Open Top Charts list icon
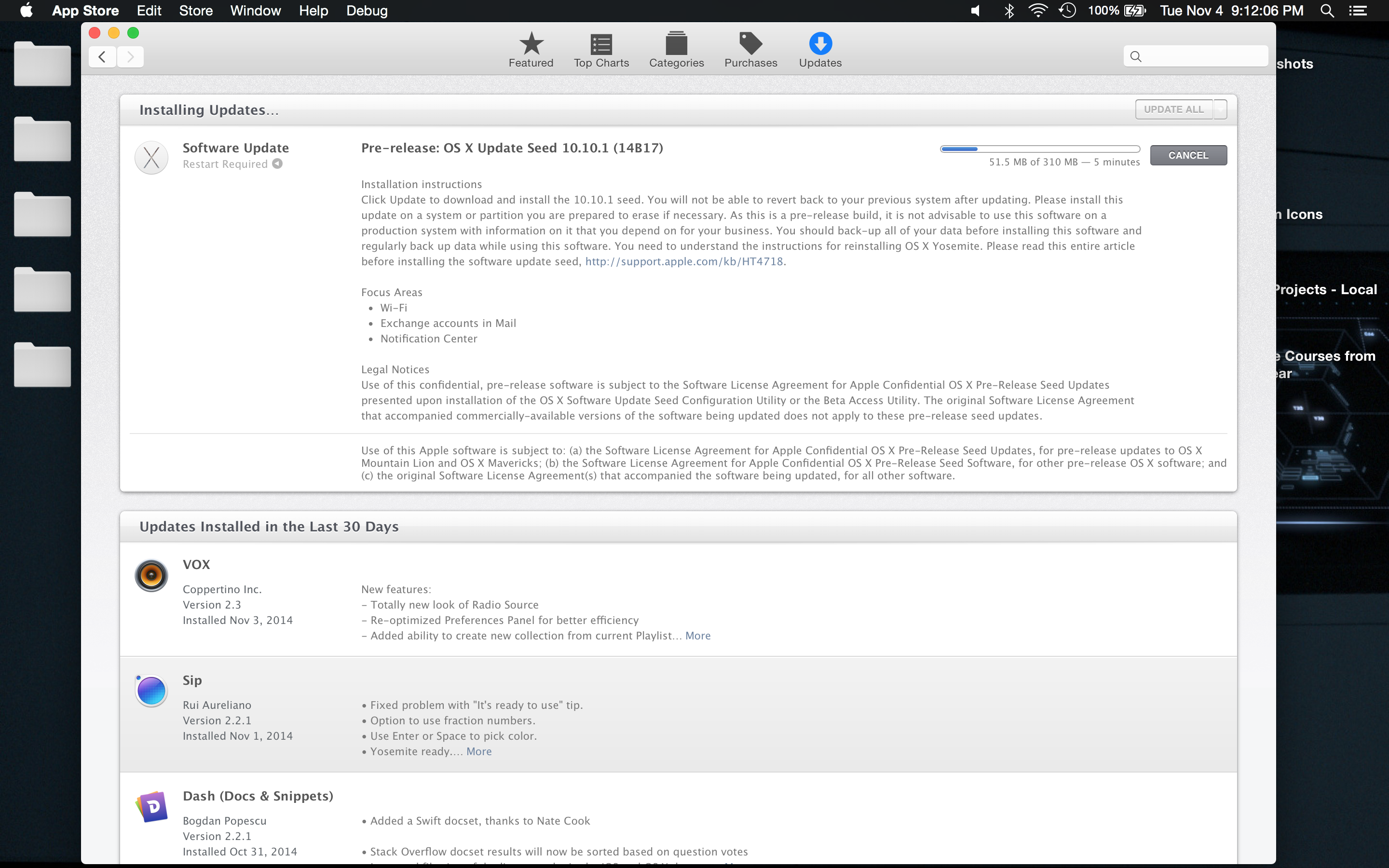1389x868 pixels. (x=601, y=44)
